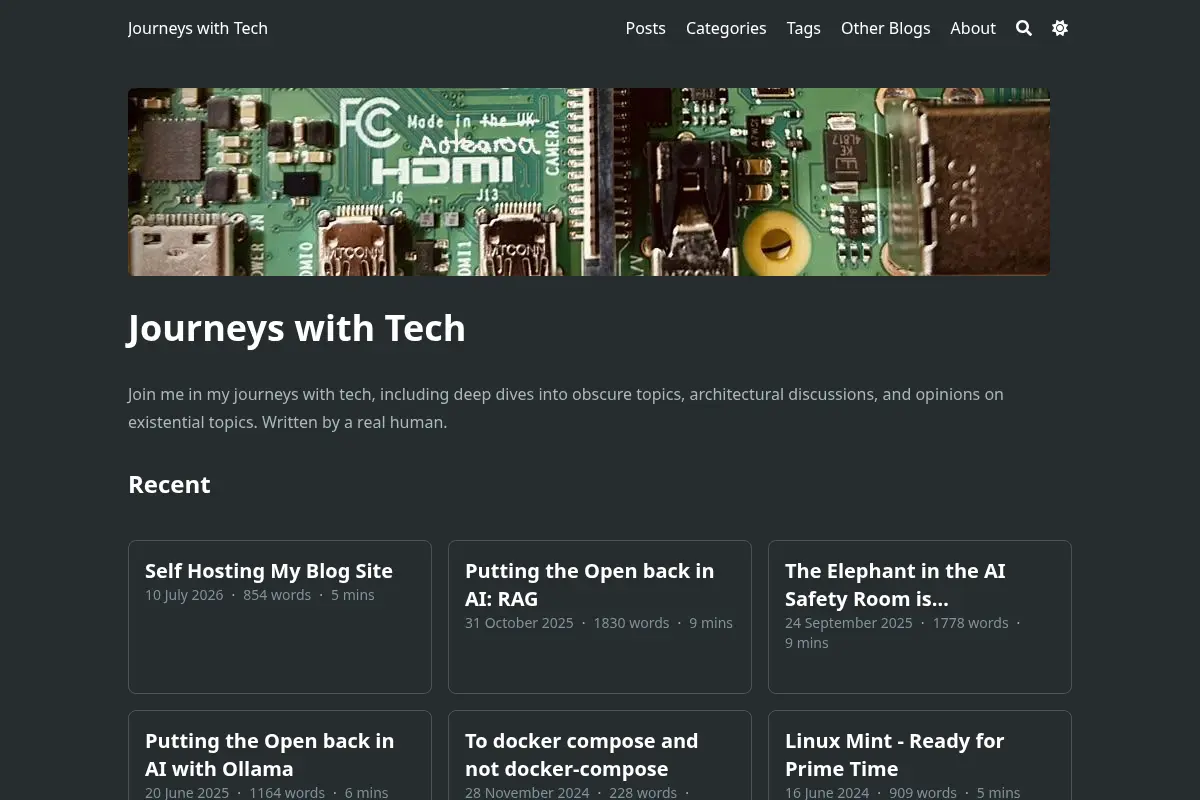The image size is (1200, 800).
Task: Open The Elephant in the AI Safety Room post
Action: tap(895, 585)
